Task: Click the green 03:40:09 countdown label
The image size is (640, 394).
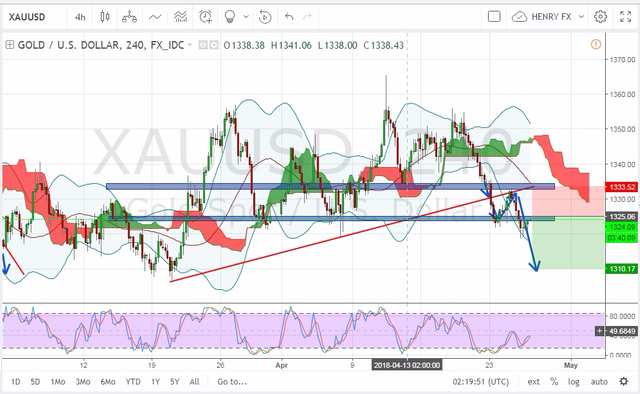Action: tap(622, 238)
